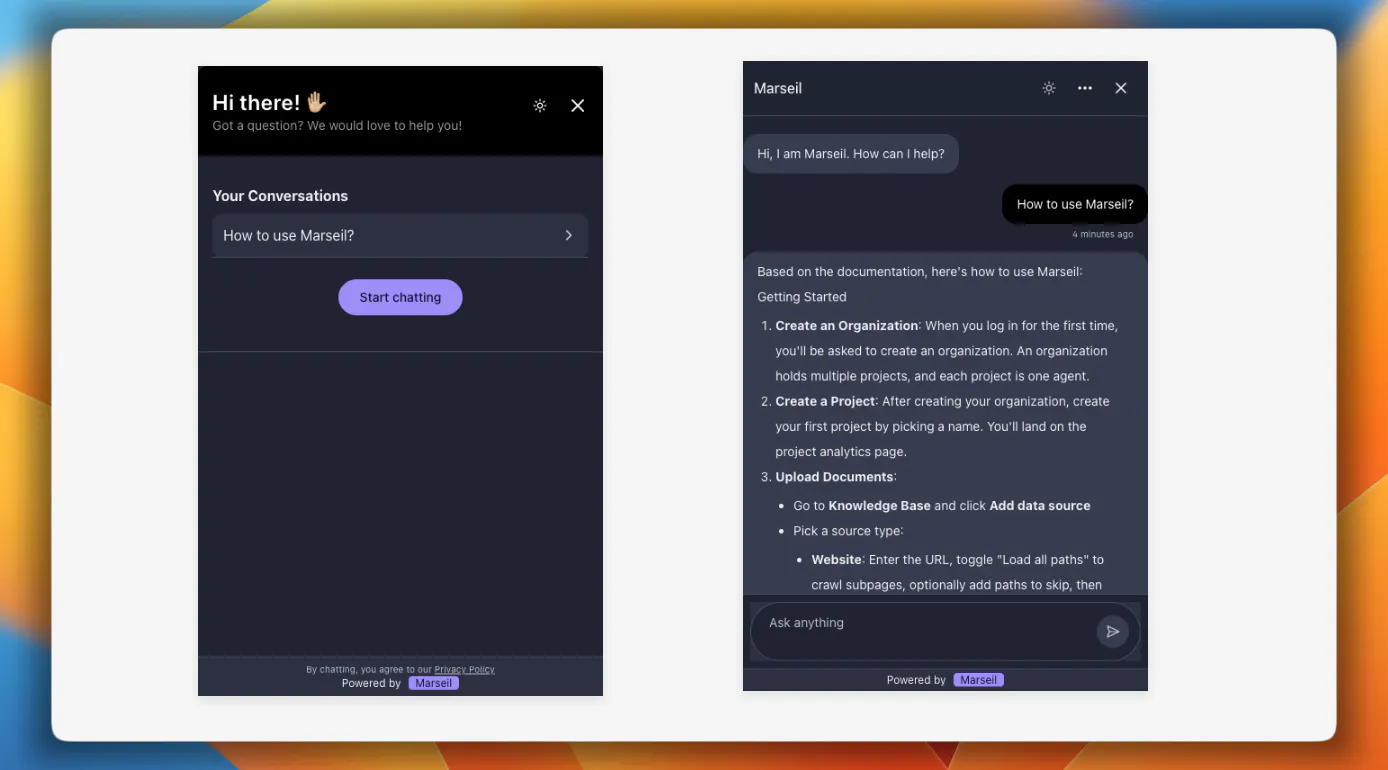The image size is (1388, 770).
Task: Click the user message 'How to use Marseil?' bubble
Action: coord(1075,204)
